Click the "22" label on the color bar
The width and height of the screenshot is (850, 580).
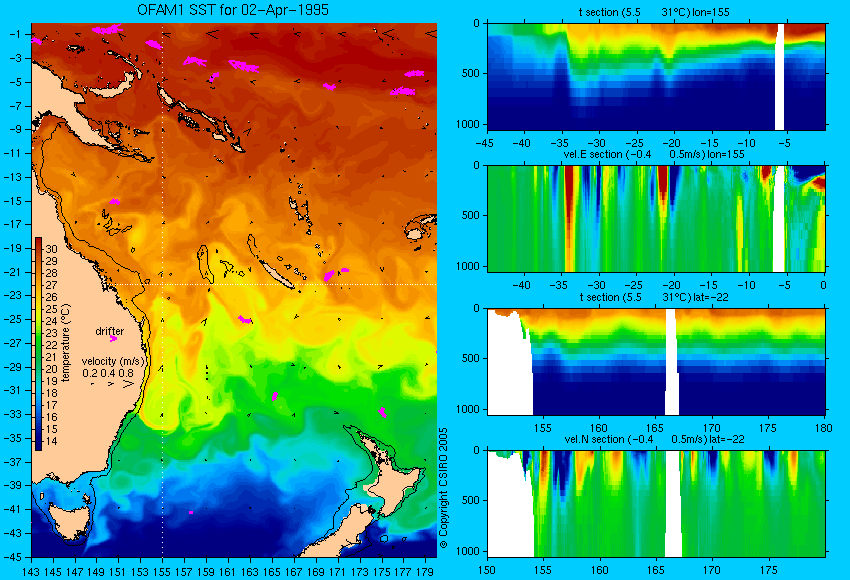(51, 345)
